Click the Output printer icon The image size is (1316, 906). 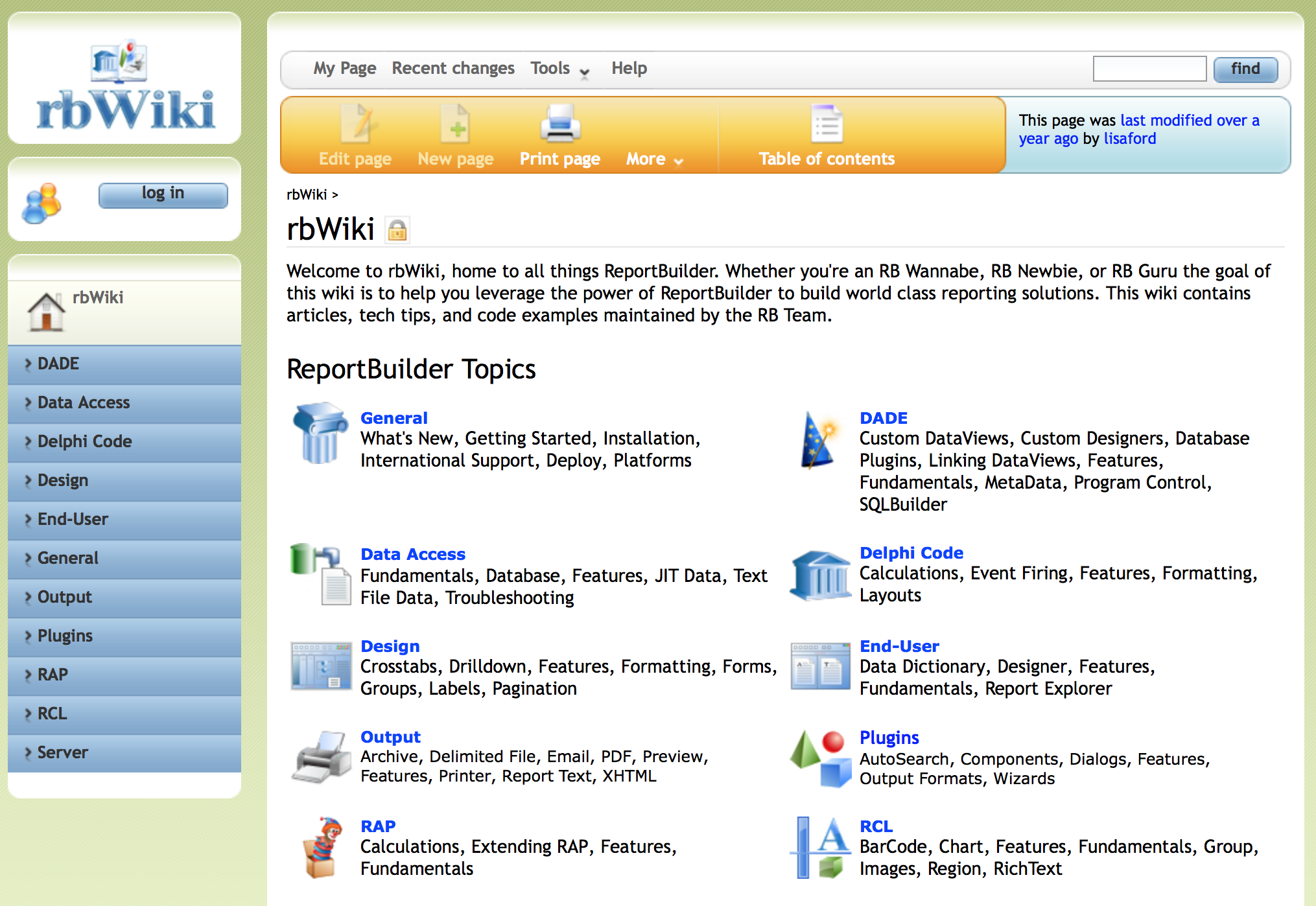[x=320, y=756]
